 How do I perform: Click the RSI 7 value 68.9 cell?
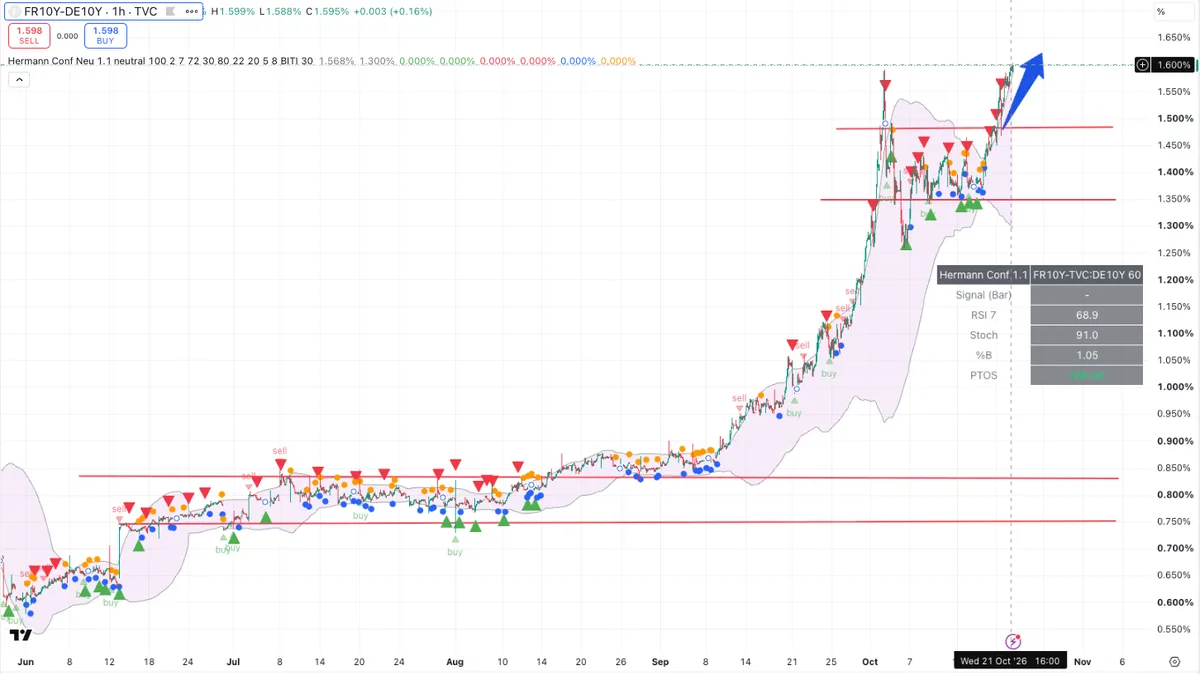[x=1086, y=315]
